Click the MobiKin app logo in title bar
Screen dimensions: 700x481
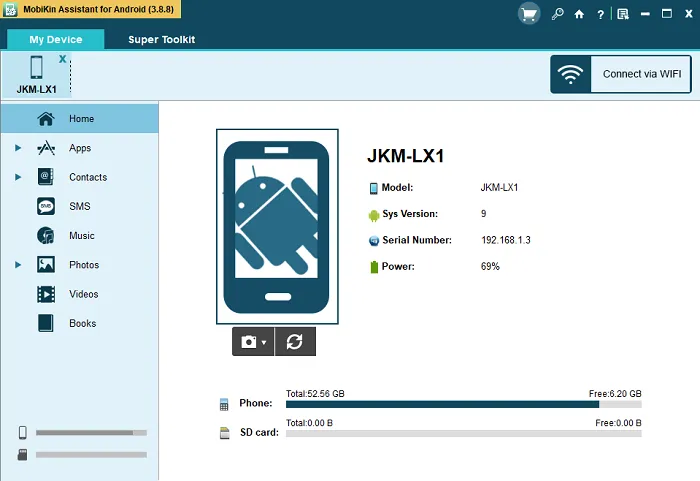(10, 9)
